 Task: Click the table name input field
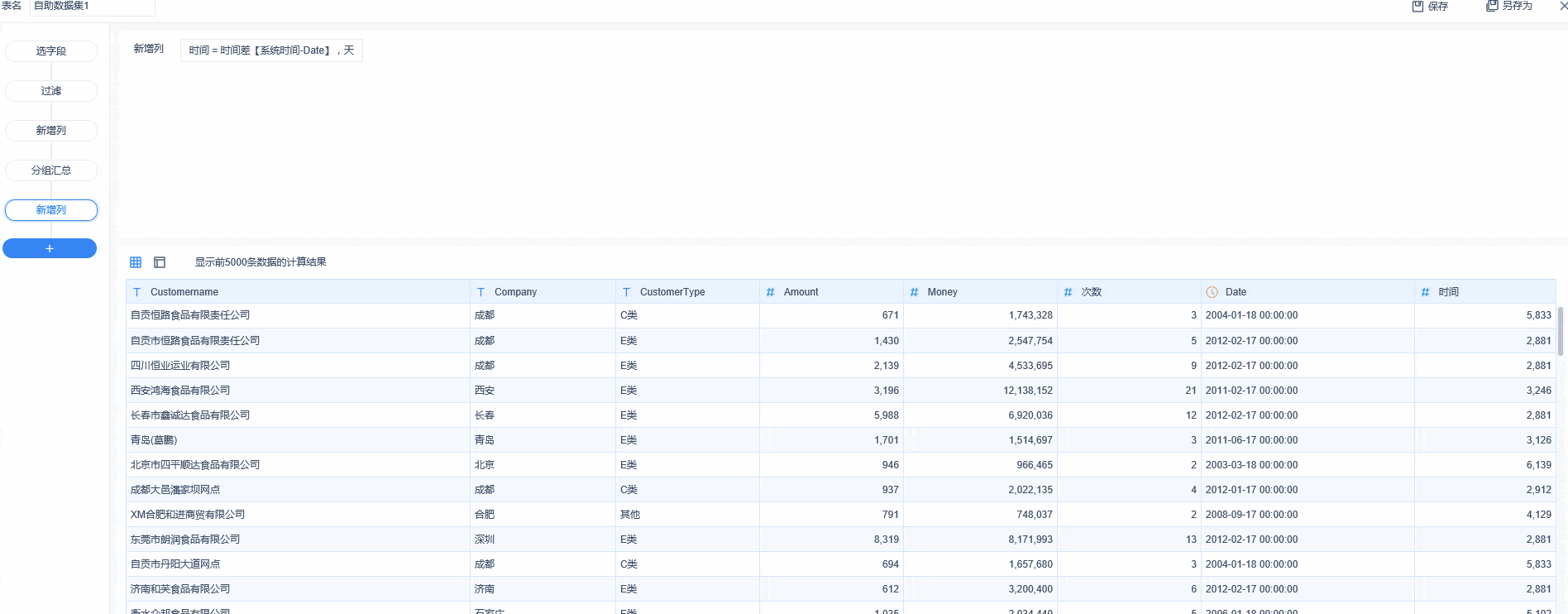pos(92,7)
